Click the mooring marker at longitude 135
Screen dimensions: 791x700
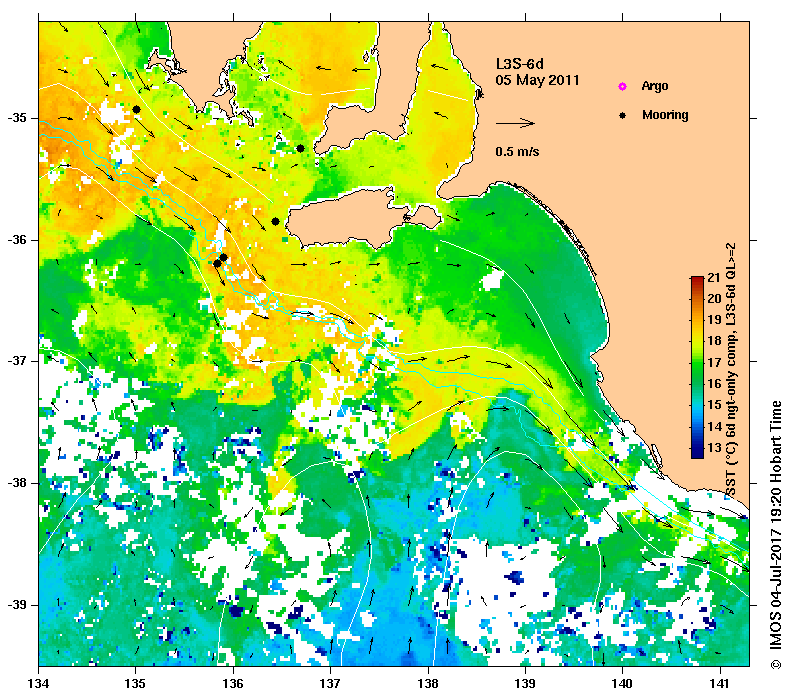[x=136, y=109]
